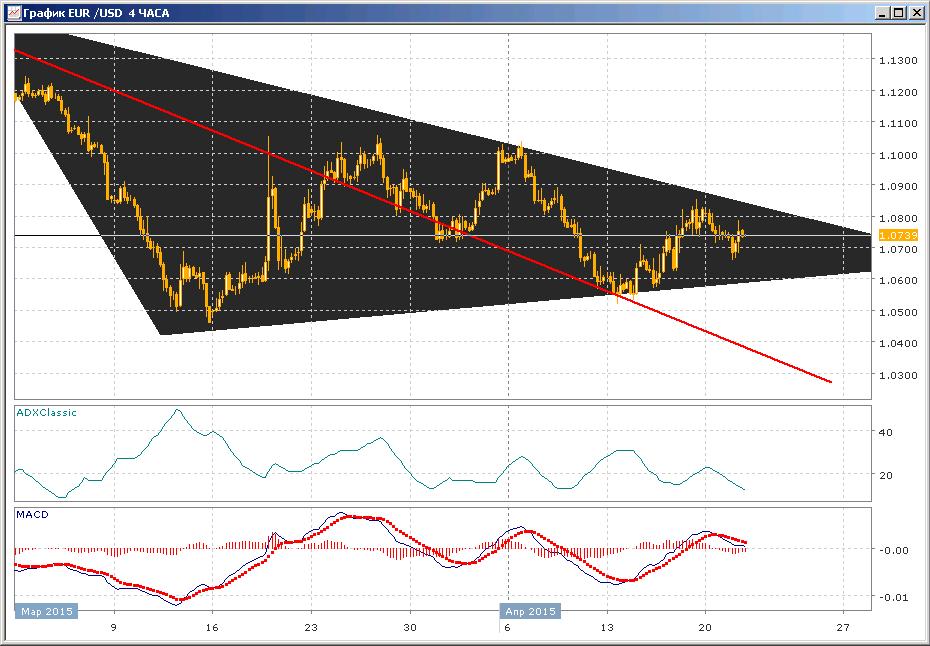Image resolution: width=930 pixels, height=646 pixels.
Task: Click the MACD indicator label
Action: (32, 514)
